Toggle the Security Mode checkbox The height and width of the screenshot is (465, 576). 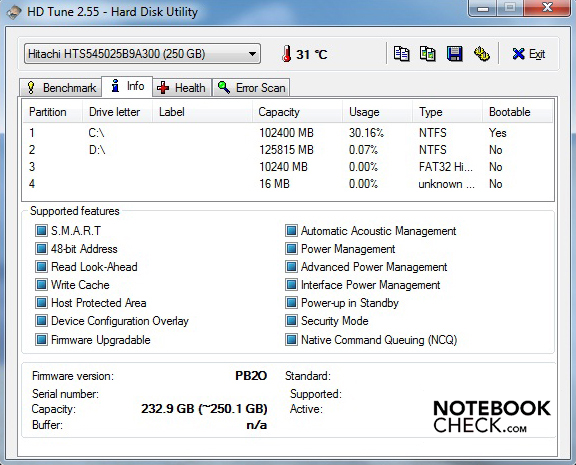tap(291, 321)
